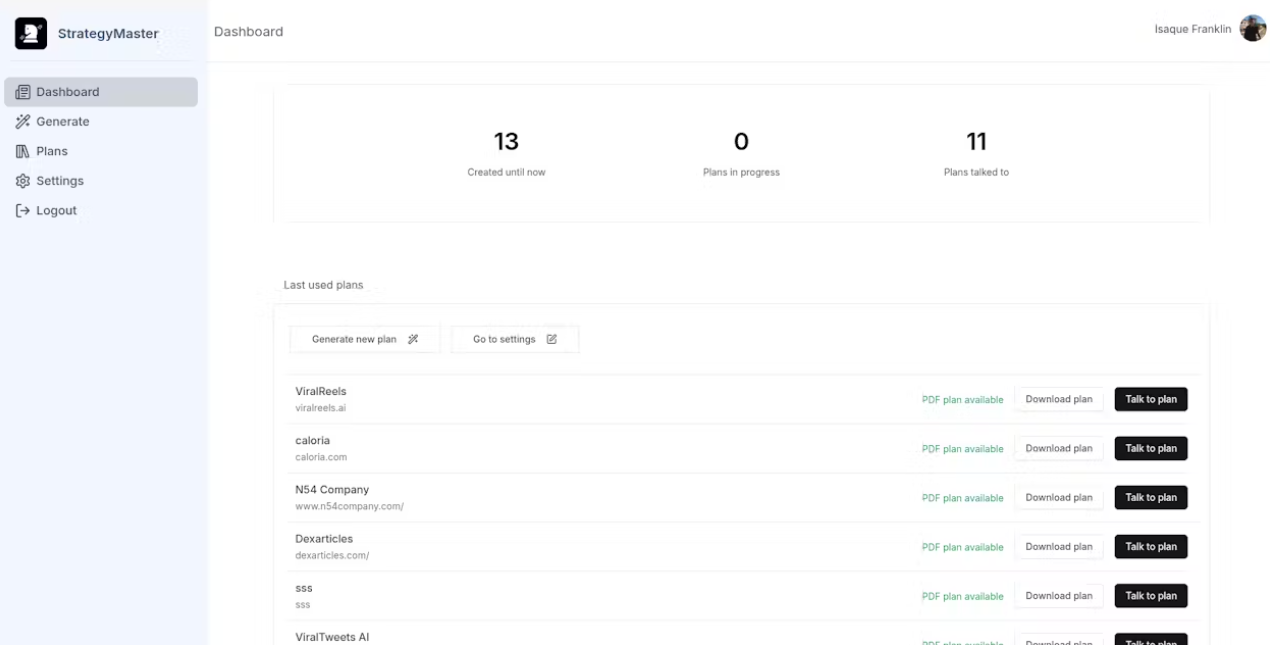This screenshot has height=645, width=1270.
Task: Click the www.n54company.com/ URL text
Action: pos(349,506)
